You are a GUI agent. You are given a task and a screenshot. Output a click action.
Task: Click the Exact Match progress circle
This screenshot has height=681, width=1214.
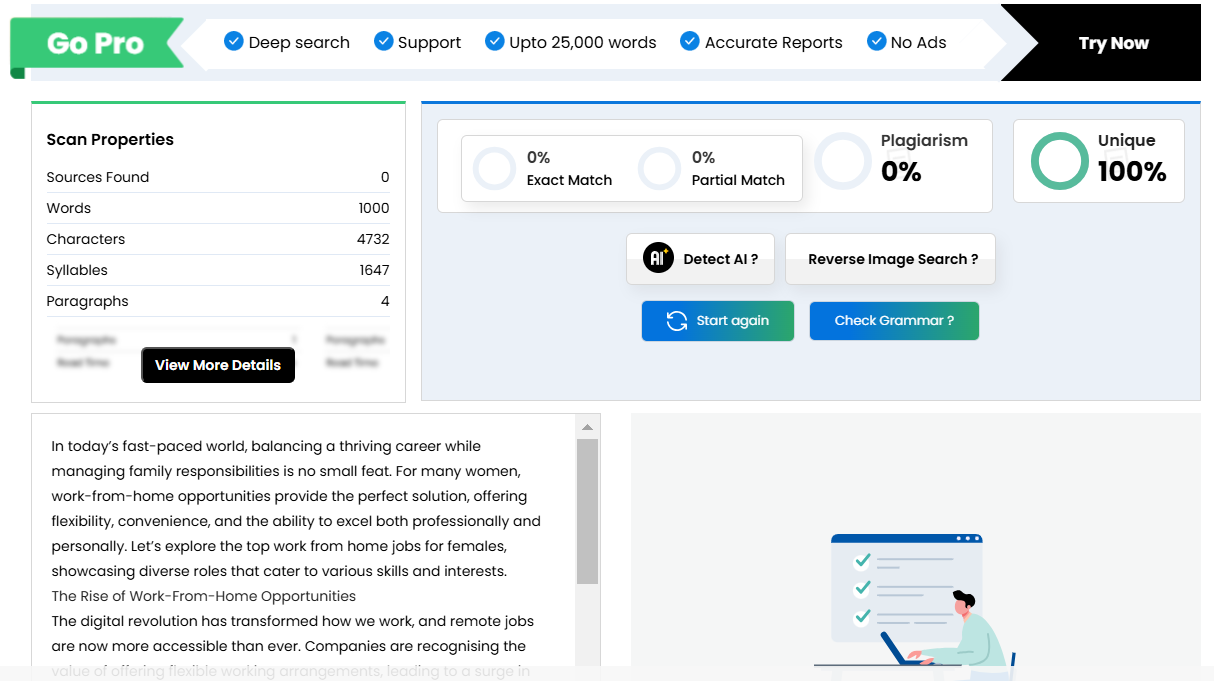[494, 168]
